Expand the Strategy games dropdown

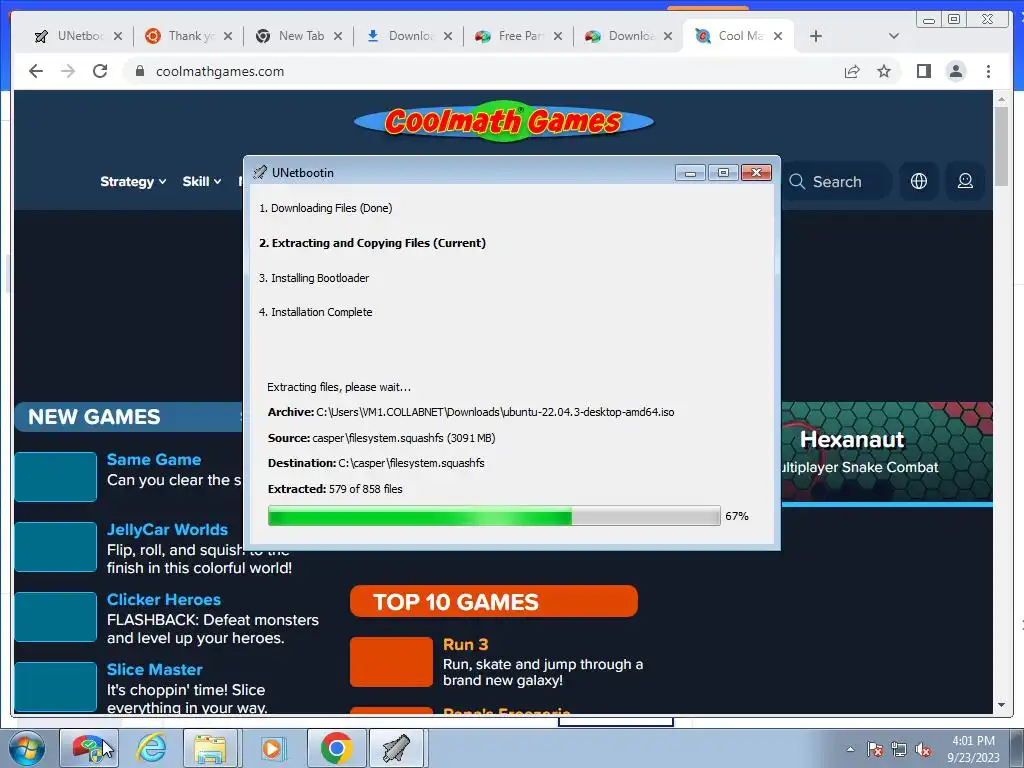click(x=133, y=182)
